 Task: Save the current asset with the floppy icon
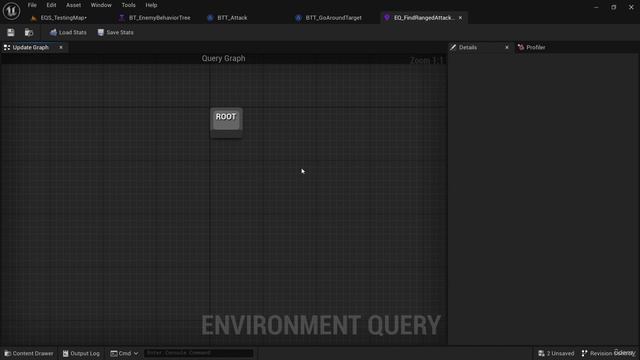pyautogui.click(x=11, y=32)
